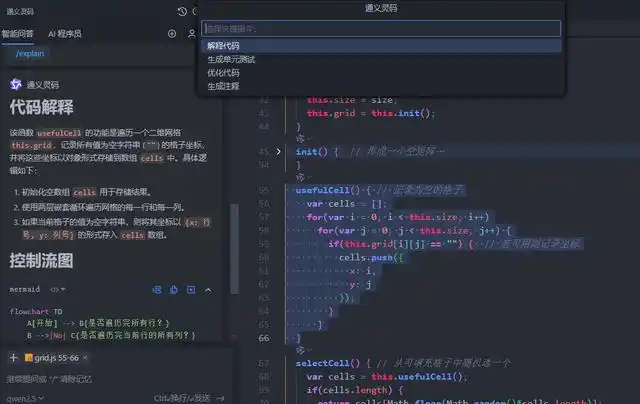Image resolution: width=640 pixels, height=404 pixels.
Task: Click the line 'this.grid = this.init();'
Action: [x=371, y=113]
